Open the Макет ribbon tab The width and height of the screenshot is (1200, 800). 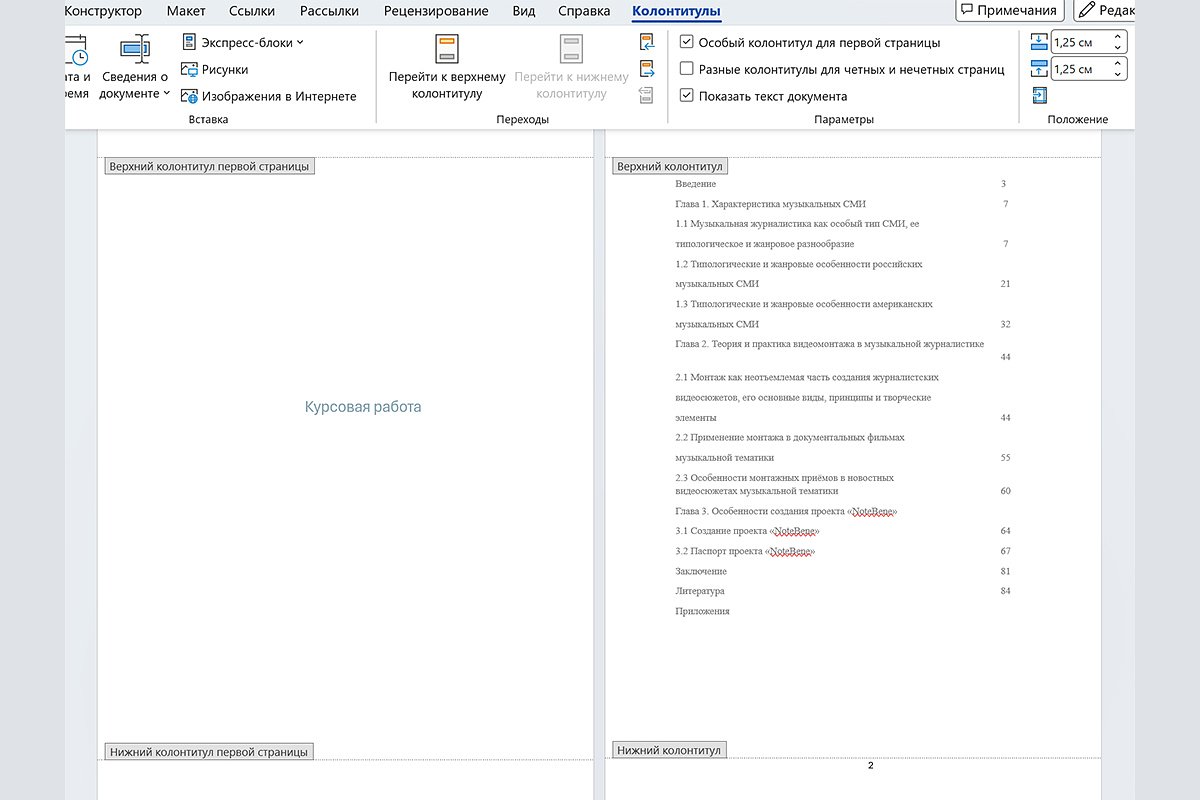coord(186,11)
